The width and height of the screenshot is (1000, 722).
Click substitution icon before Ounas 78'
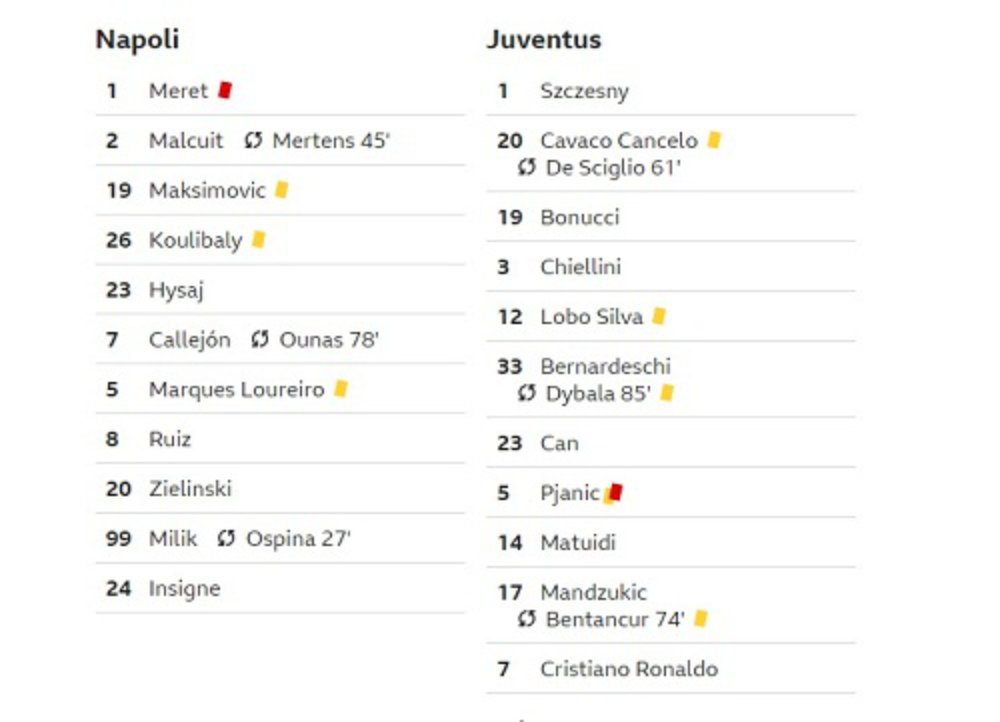(x=260, y=340)
